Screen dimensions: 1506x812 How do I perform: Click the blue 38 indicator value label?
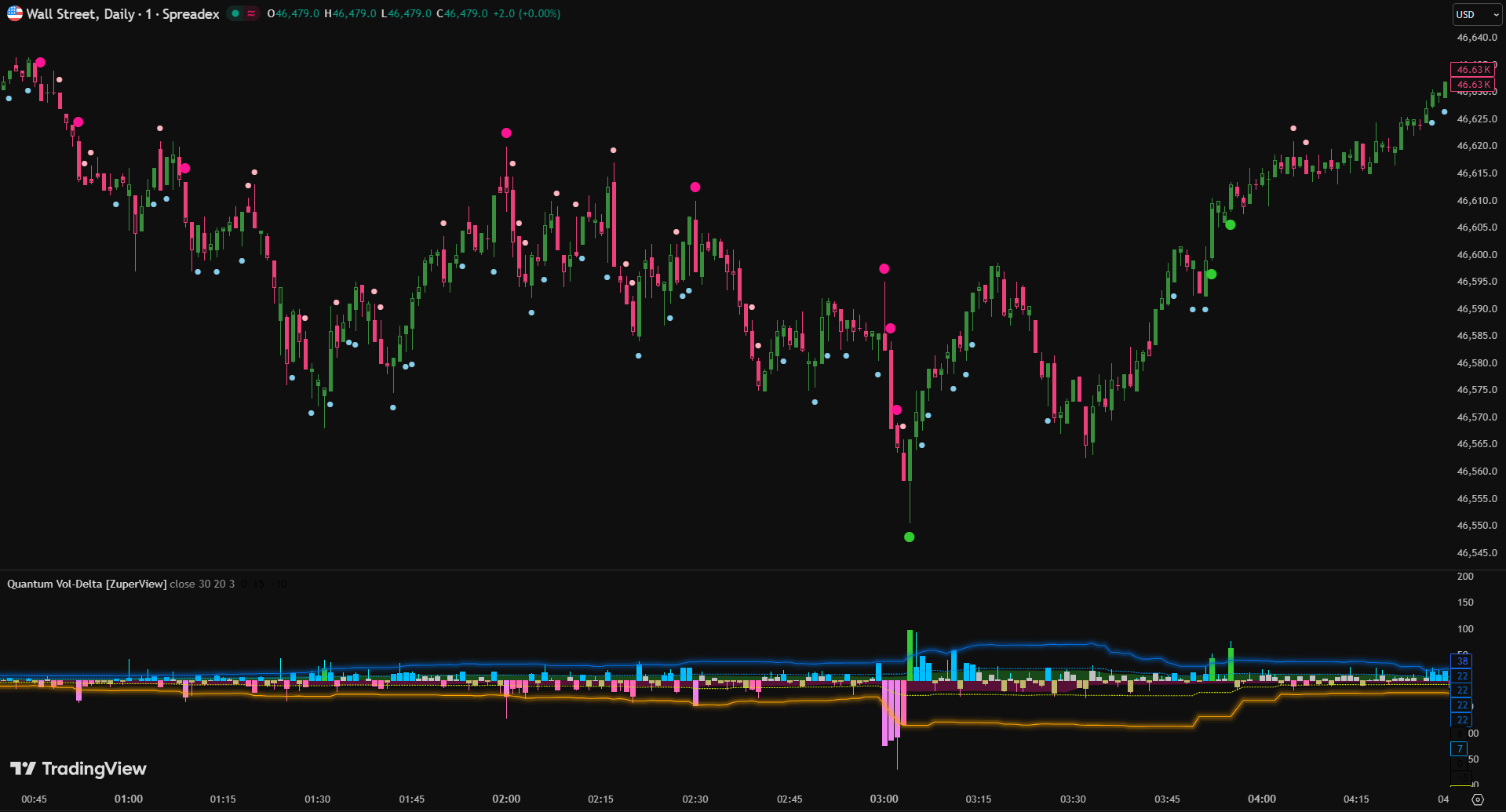coord(1461,661)
